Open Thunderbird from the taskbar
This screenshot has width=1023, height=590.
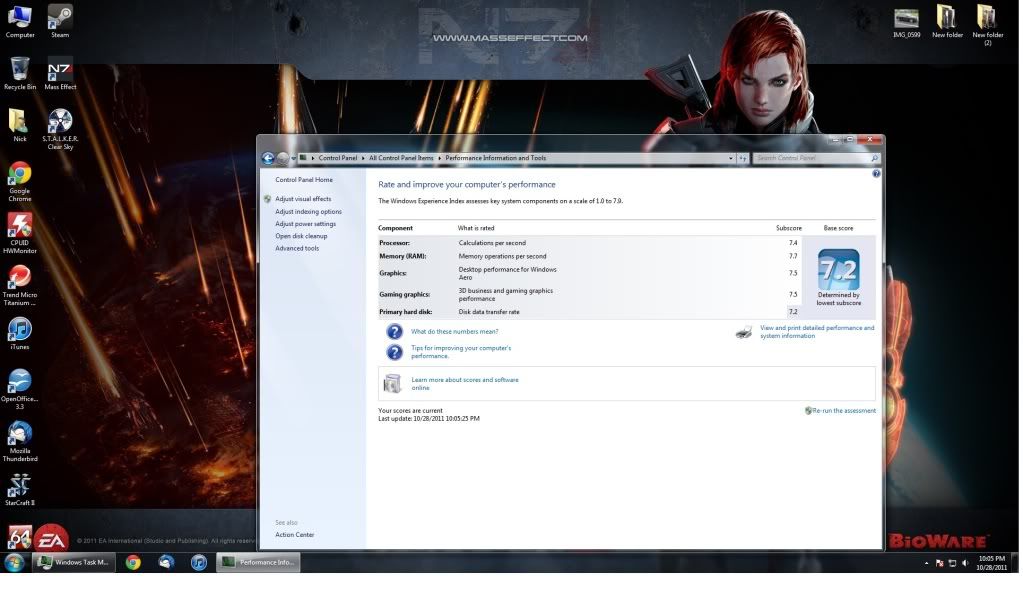[166, 562]
